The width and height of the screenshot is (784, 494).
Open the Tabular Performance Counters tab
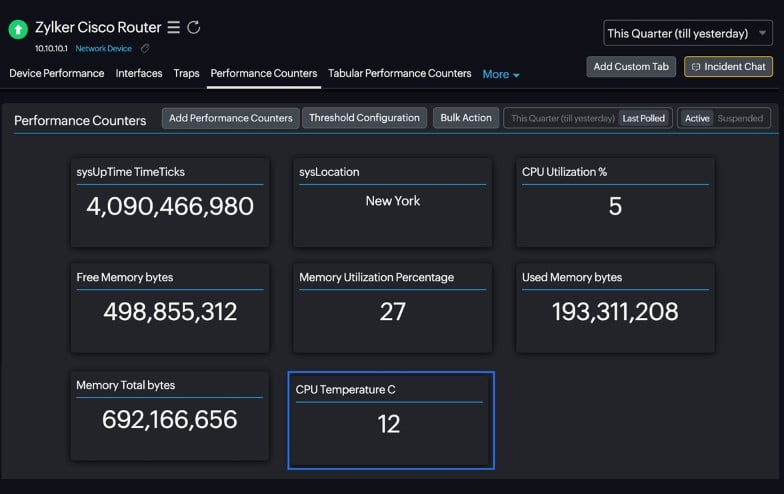click(x=400, y=74)
